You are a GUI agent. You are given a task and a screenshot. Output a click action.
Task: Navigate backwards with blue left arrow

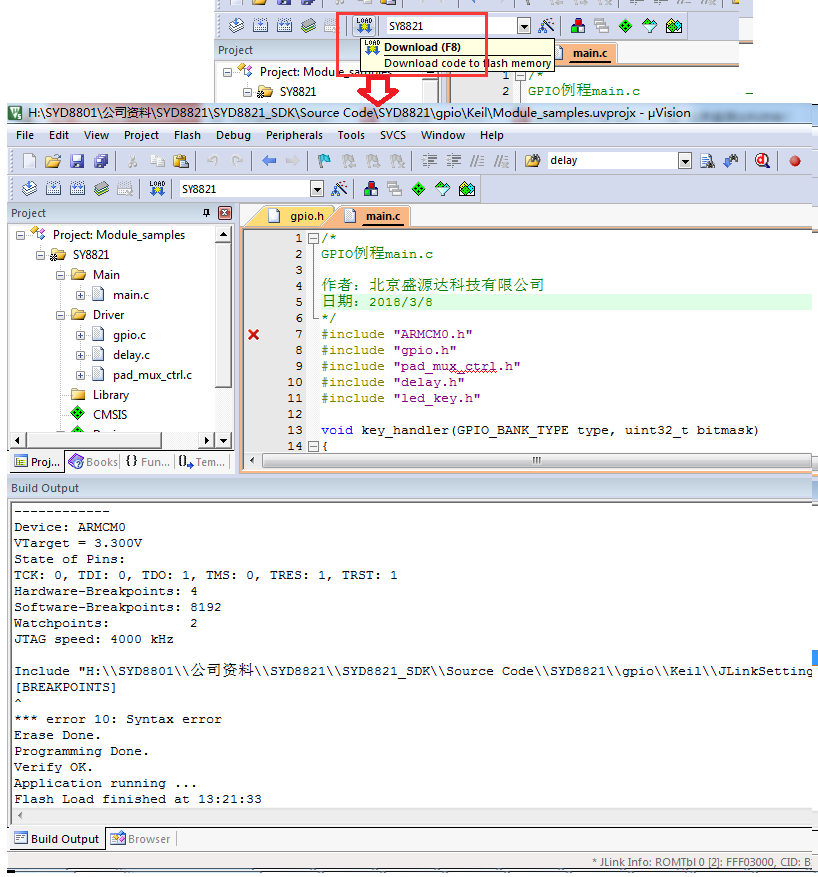[269, 161]
